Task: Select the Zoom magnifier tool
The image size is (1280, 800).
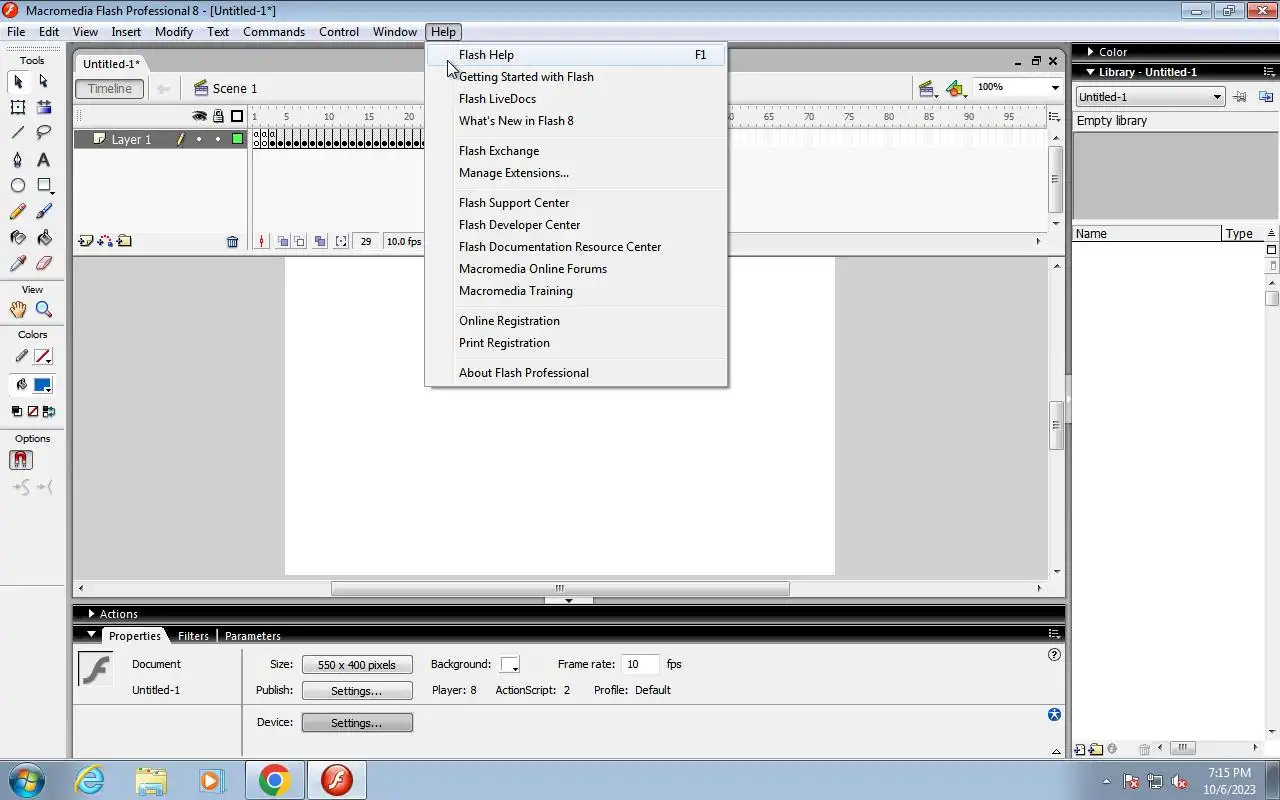Action: [x=44, y=310]
